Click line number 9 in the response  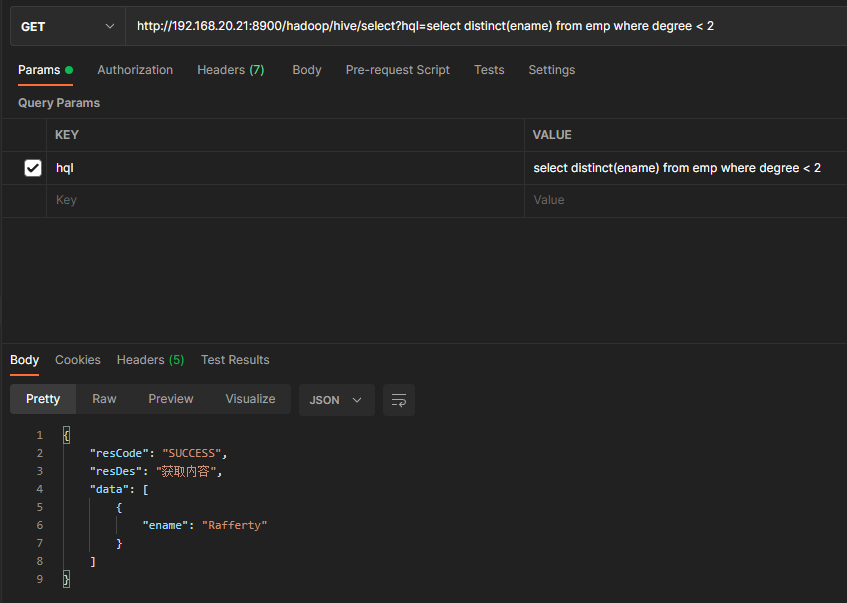[x=39, y=579]
